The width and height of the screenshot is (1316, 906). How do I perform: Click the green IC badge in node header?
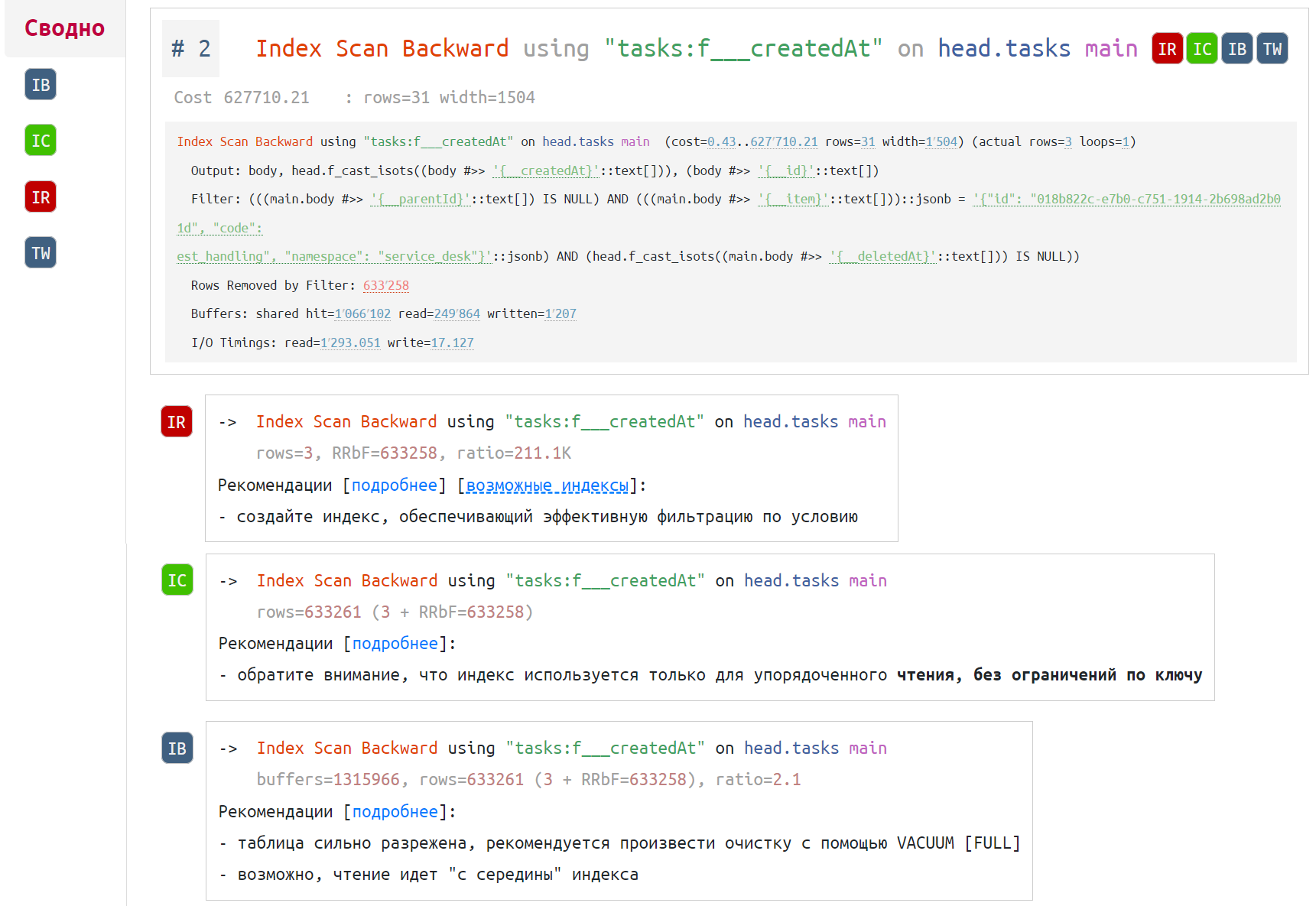pos(1202,49)
